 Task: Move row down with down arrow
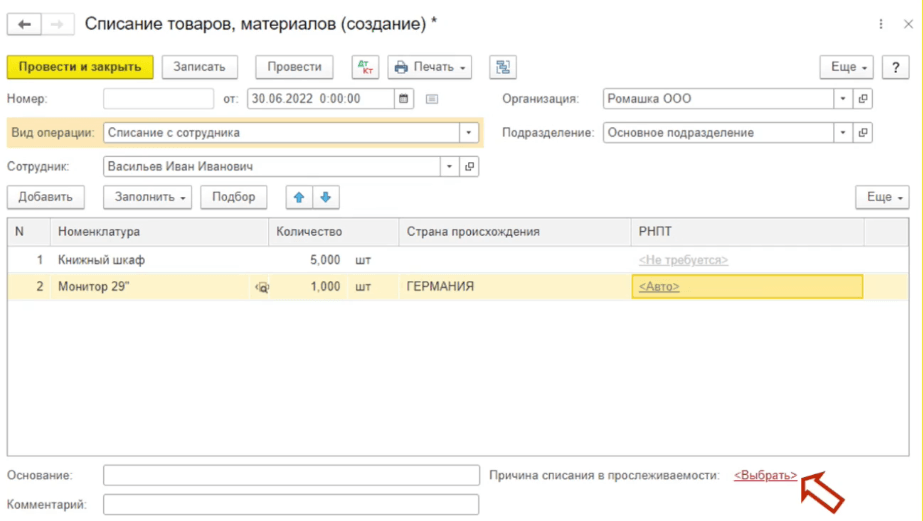tap(325, 197)
